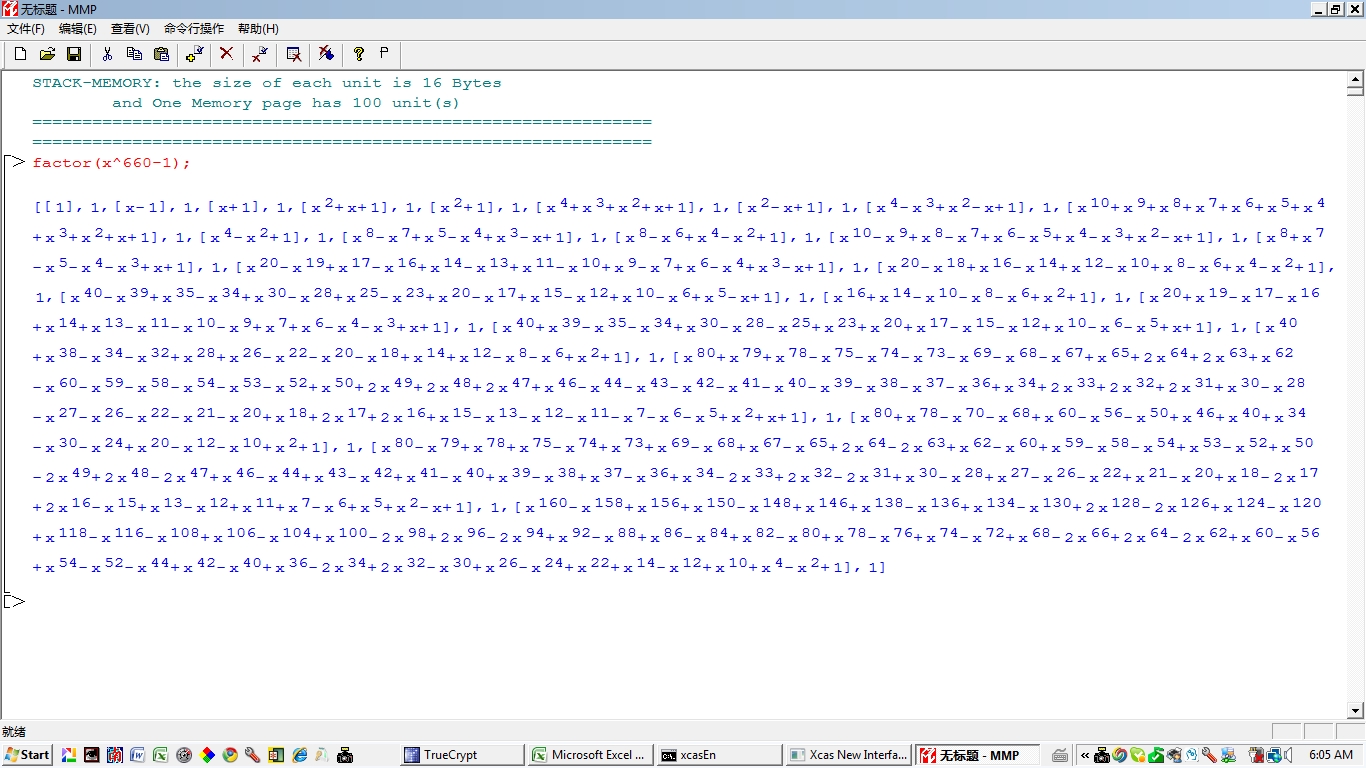Click the 就绪 status bar text
Image resolution: width=1366 pixels, height=768 pixels.
pos(14,732)
